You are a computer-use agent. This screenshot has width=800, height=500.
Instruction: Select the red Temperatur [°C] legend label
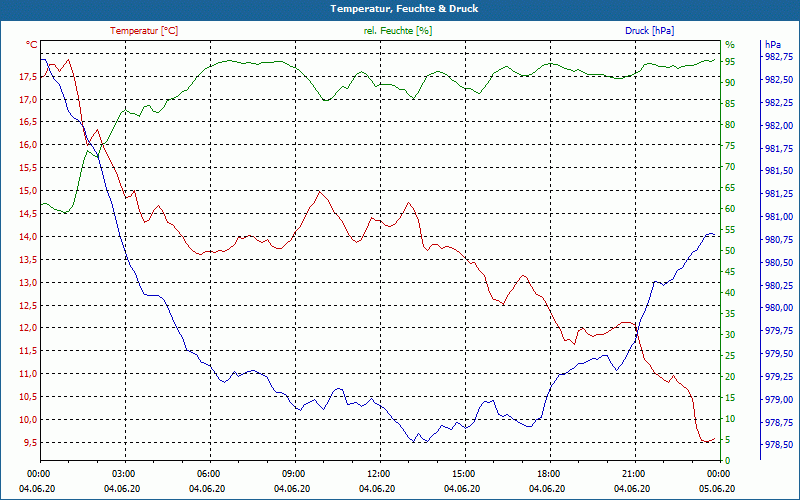coord(144,31)
